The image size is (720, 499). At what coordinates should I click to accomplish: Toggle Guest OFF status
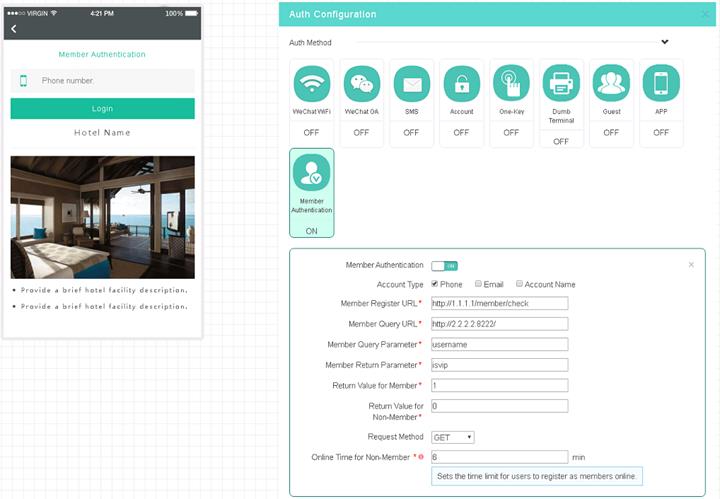pos(611,133)
